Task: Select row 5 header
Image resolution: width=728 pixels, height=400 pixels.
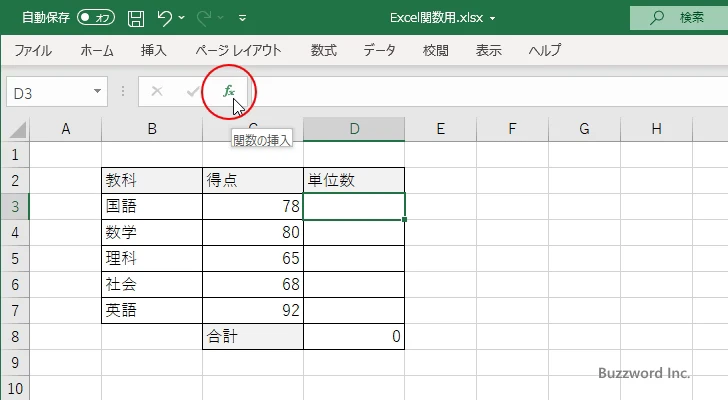Action: pos(15,258)
